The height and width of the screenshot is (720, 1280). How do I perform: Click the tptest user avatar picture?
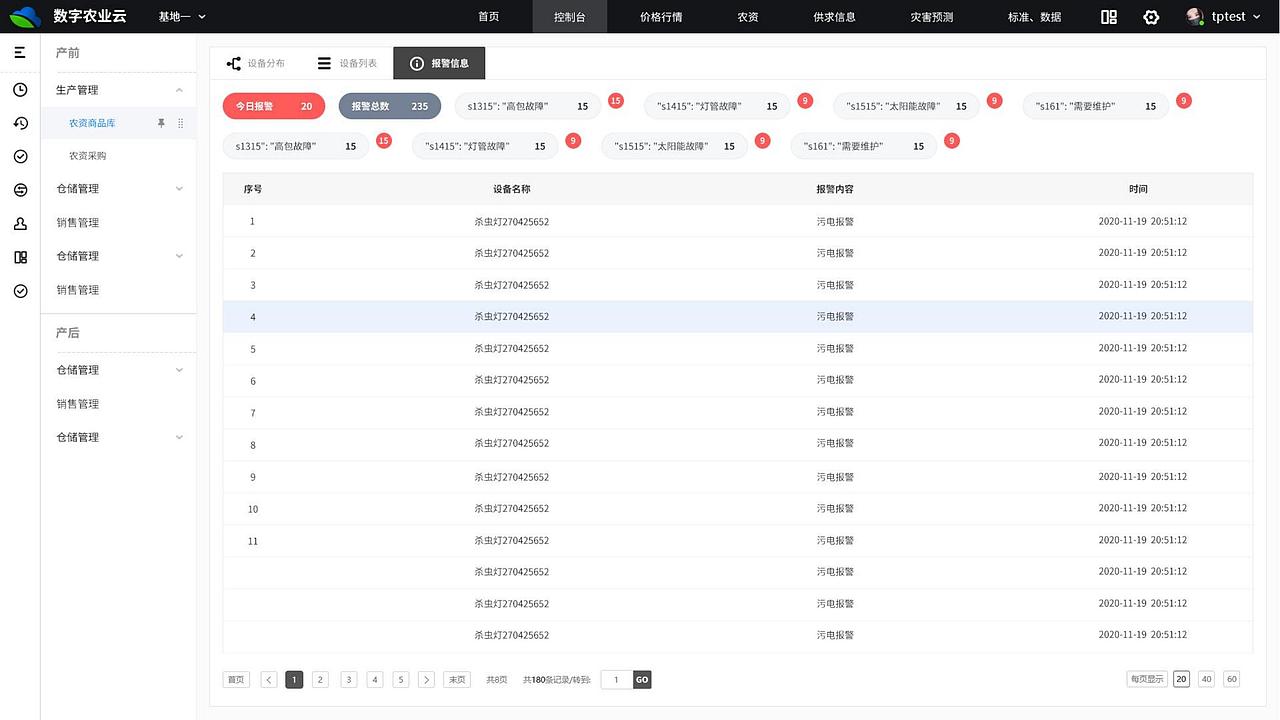click(x=1194, y=17)
